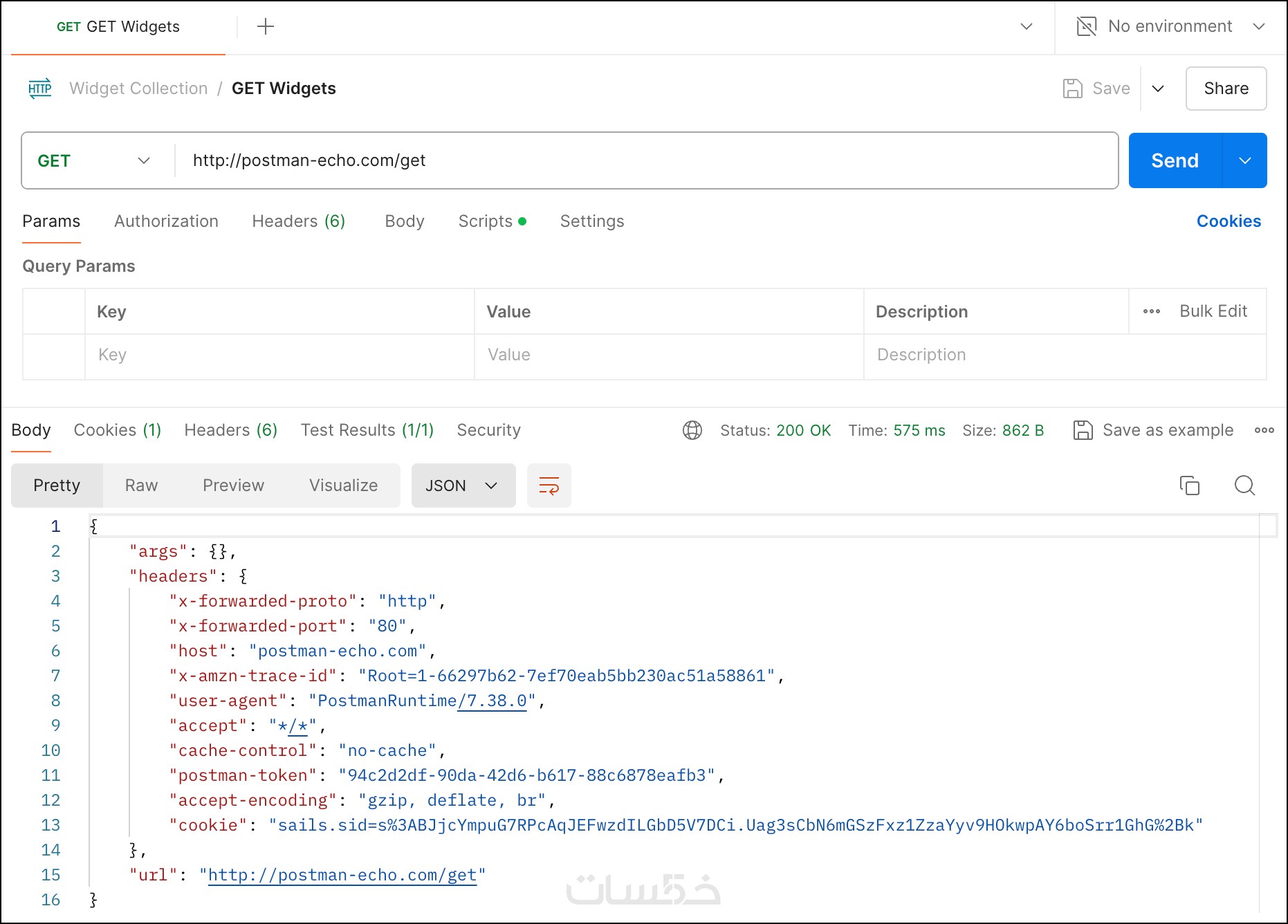Click the request URL input field

point(643,161)
